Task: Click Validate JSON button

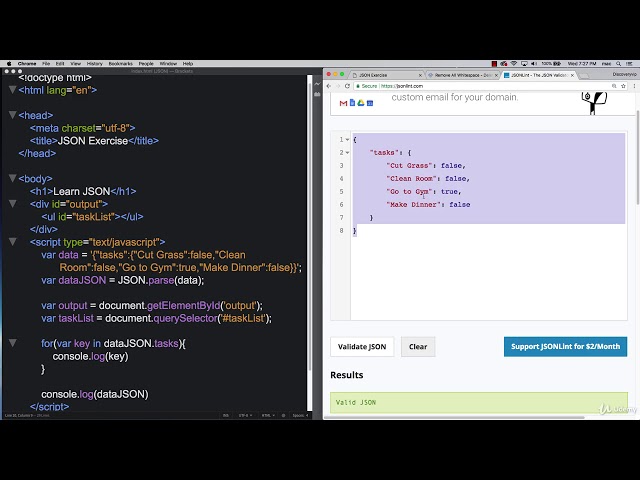Action: click(362, 347)
